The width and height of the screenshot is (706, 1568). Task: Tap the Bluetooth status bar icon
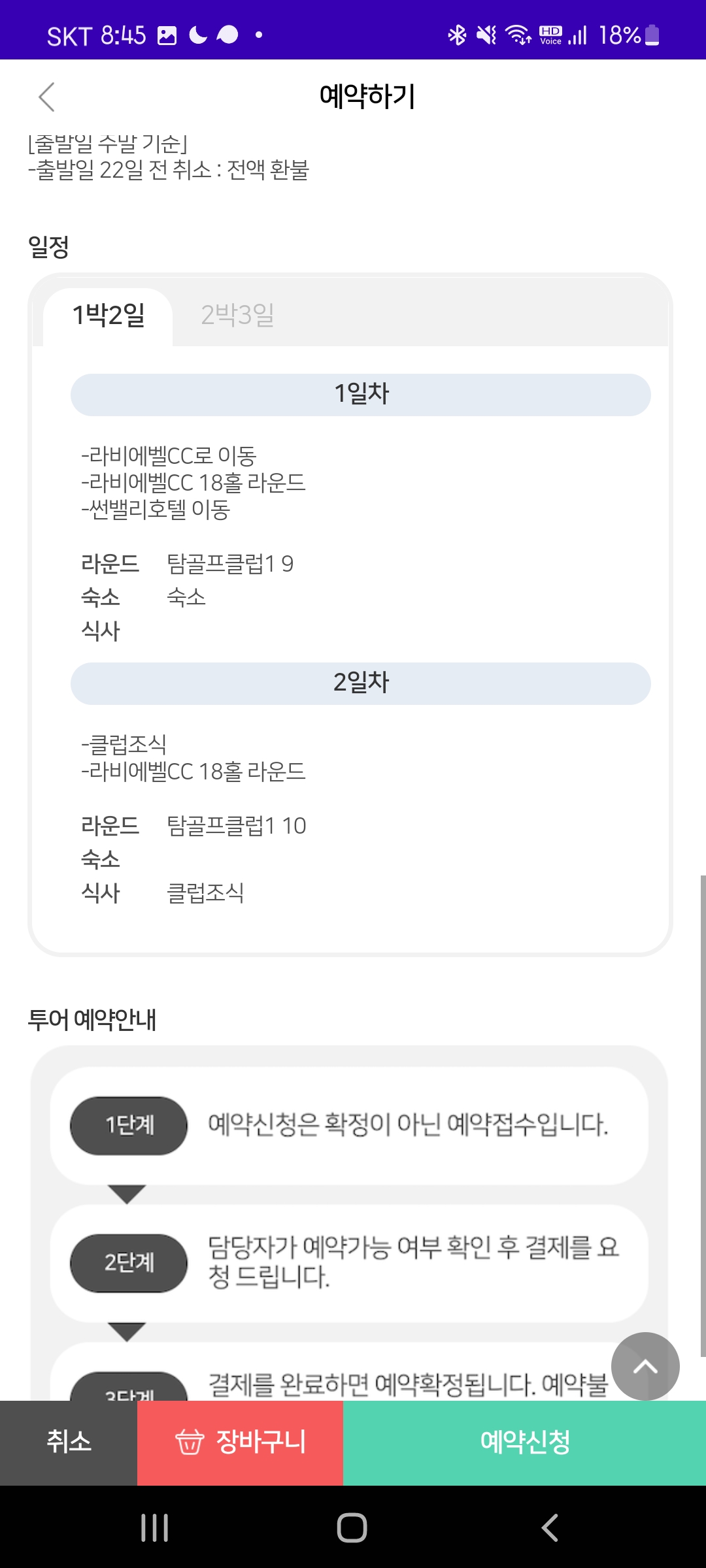point(457,35)
